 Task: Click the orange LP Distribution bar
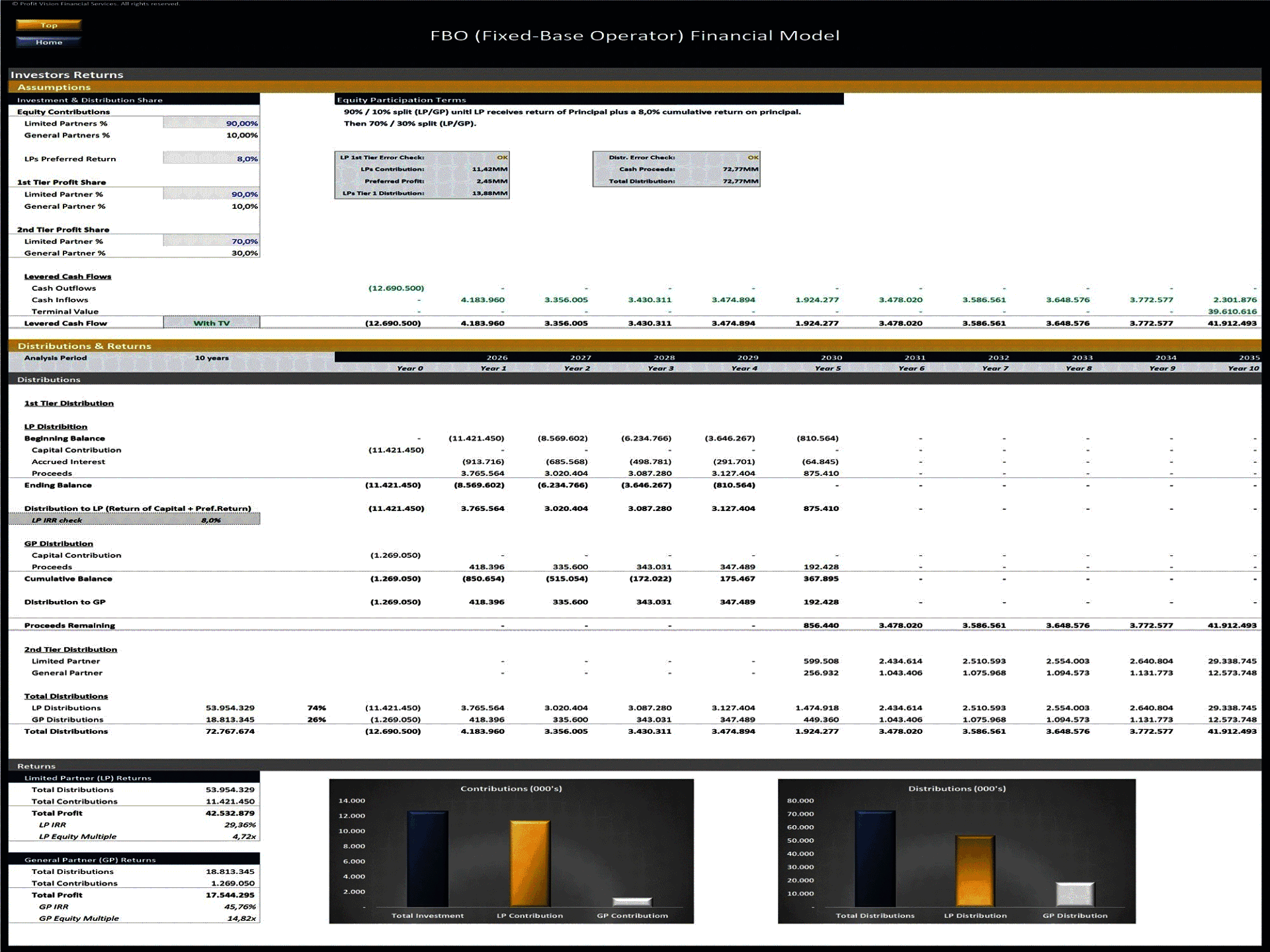tap(975, 871)
